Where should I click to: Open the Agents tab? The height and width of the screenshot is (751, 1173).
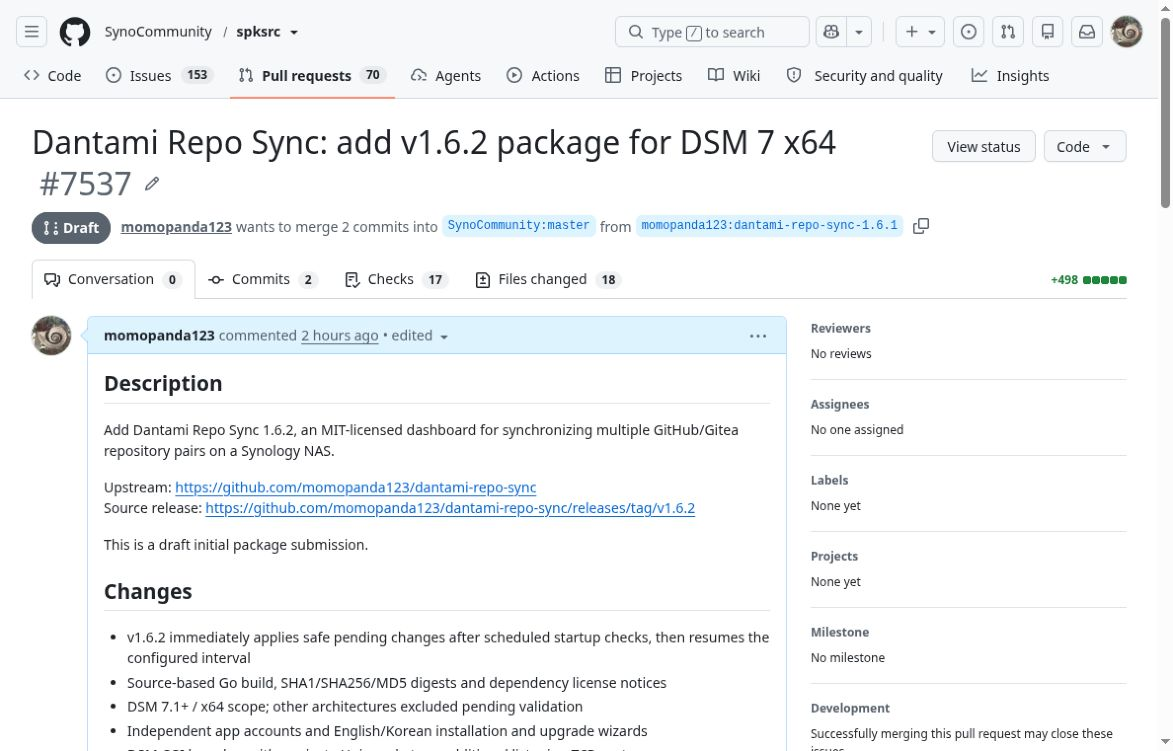(x=446, y=76)
